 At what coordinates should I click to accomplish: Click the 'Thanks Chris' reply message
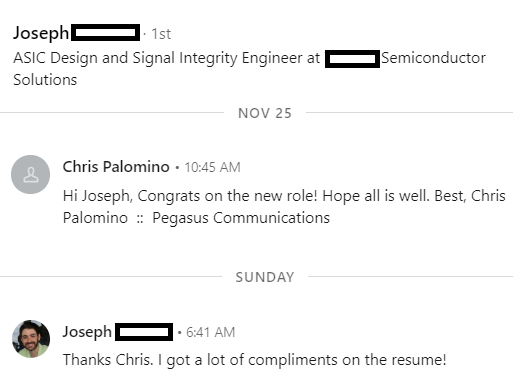(254, 360)
